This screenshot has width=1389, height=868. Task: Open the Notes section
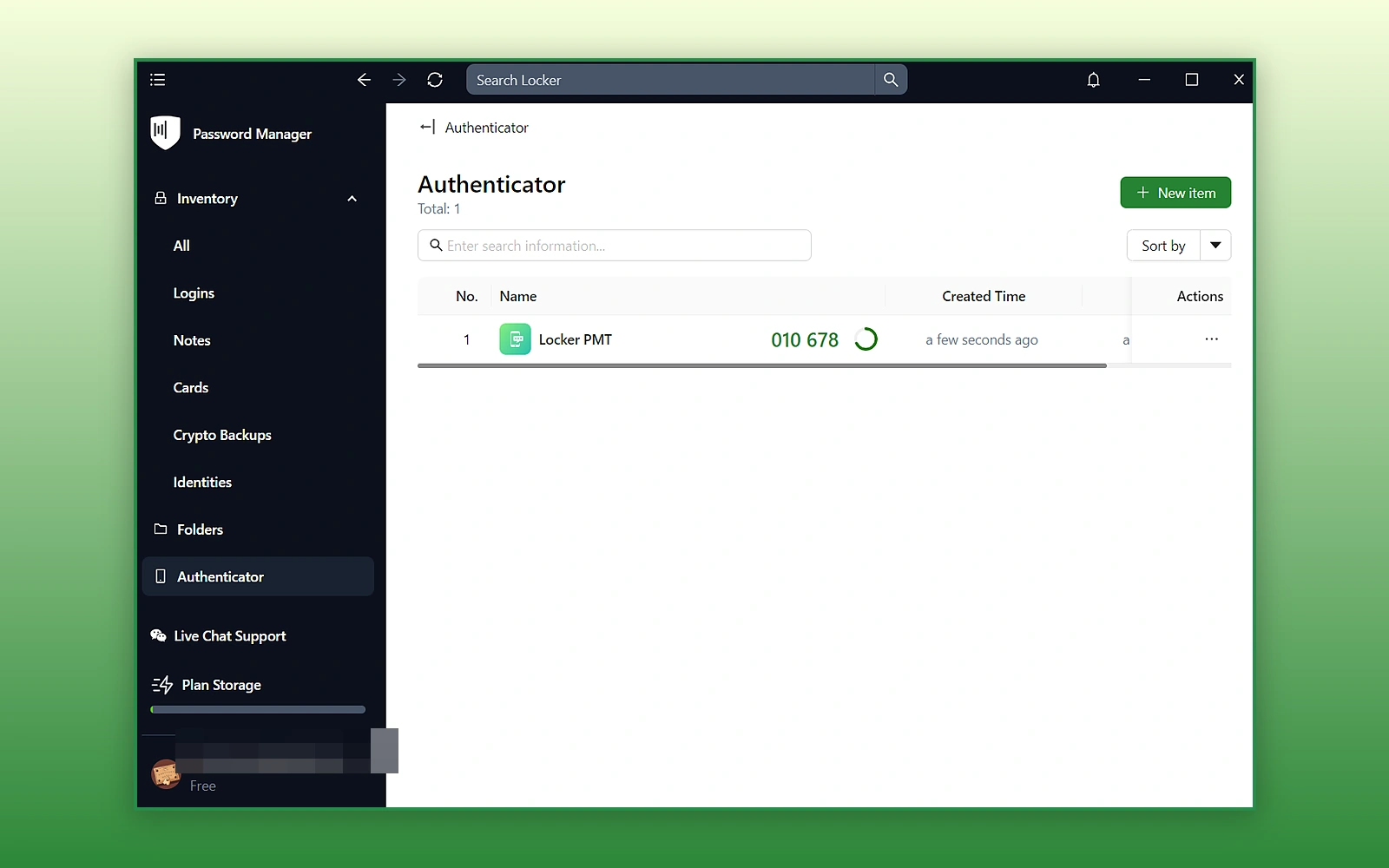192,340
